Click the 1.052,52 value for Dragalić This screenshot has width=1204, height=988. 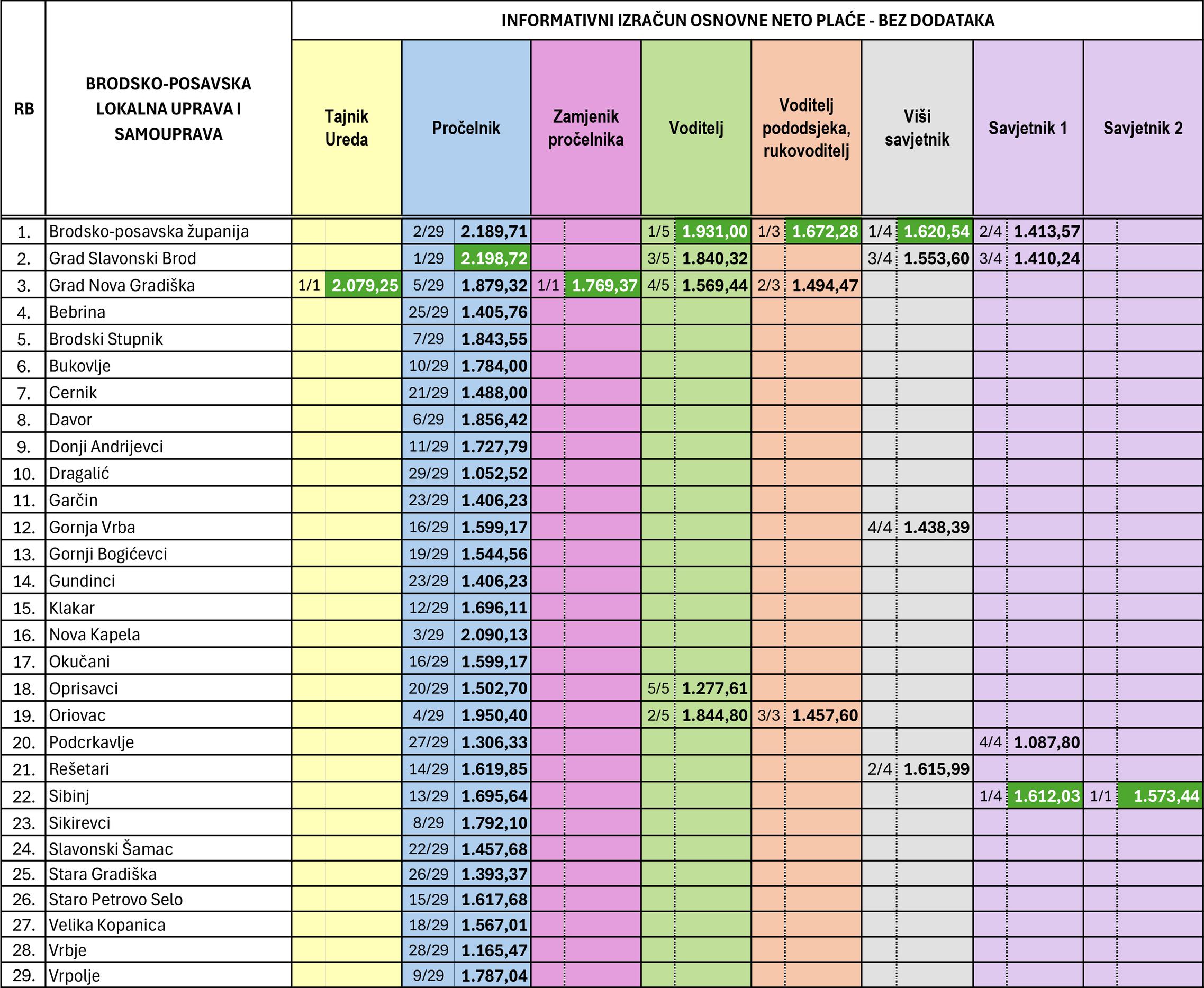click(x=493, y=474)
